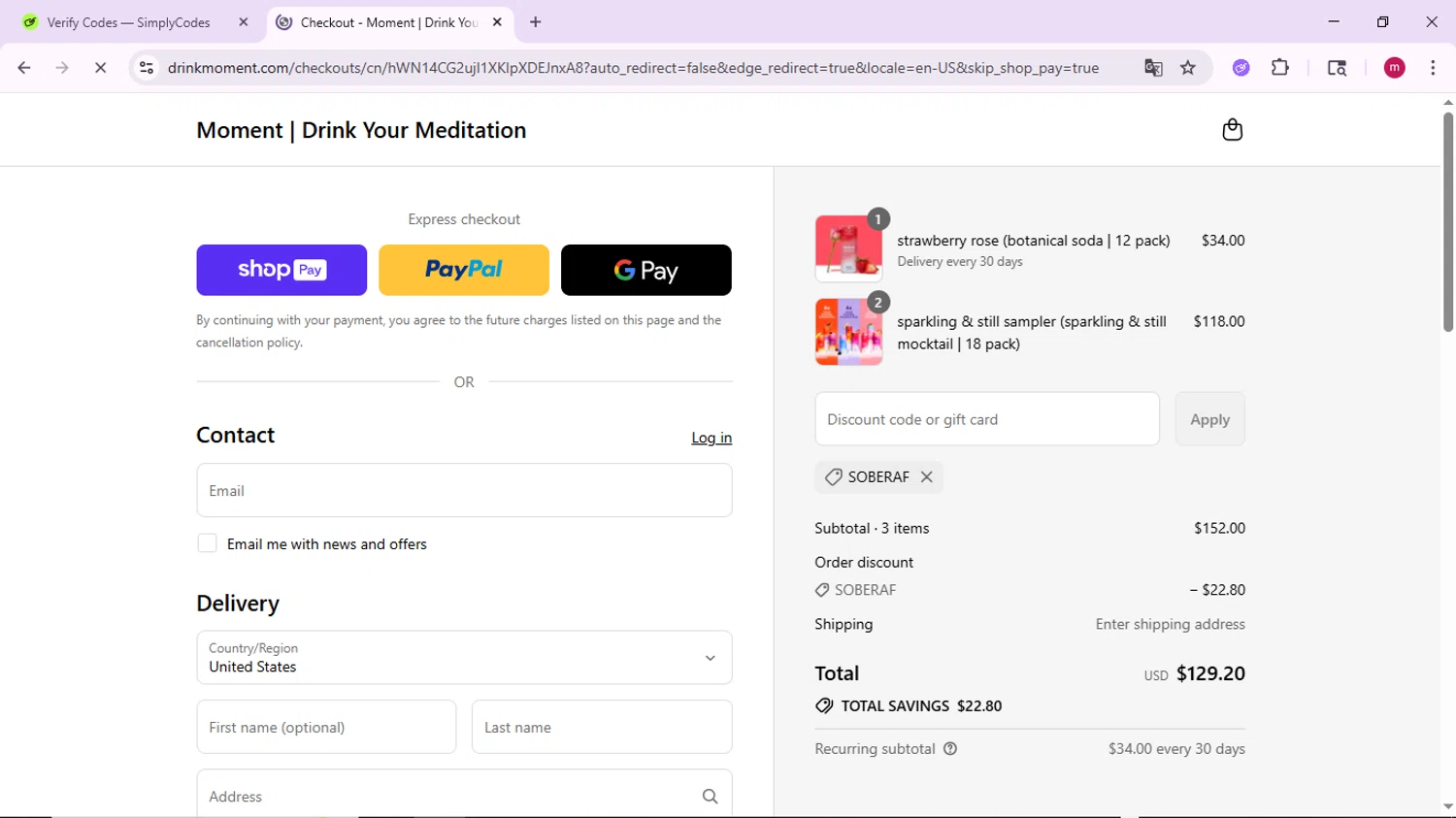Focus the Discount code or gift card field
The width and height of the screenshot is (1456, 818).
pos(987,419)
